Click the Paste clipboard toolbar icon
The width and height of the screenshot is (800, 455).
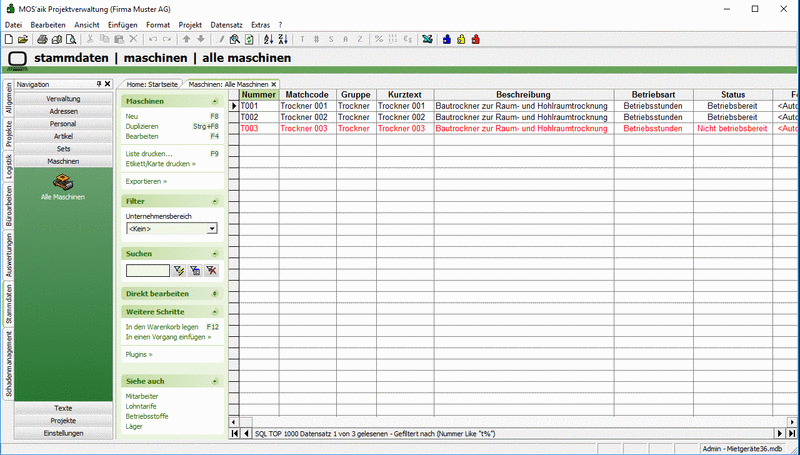(119, 39)
